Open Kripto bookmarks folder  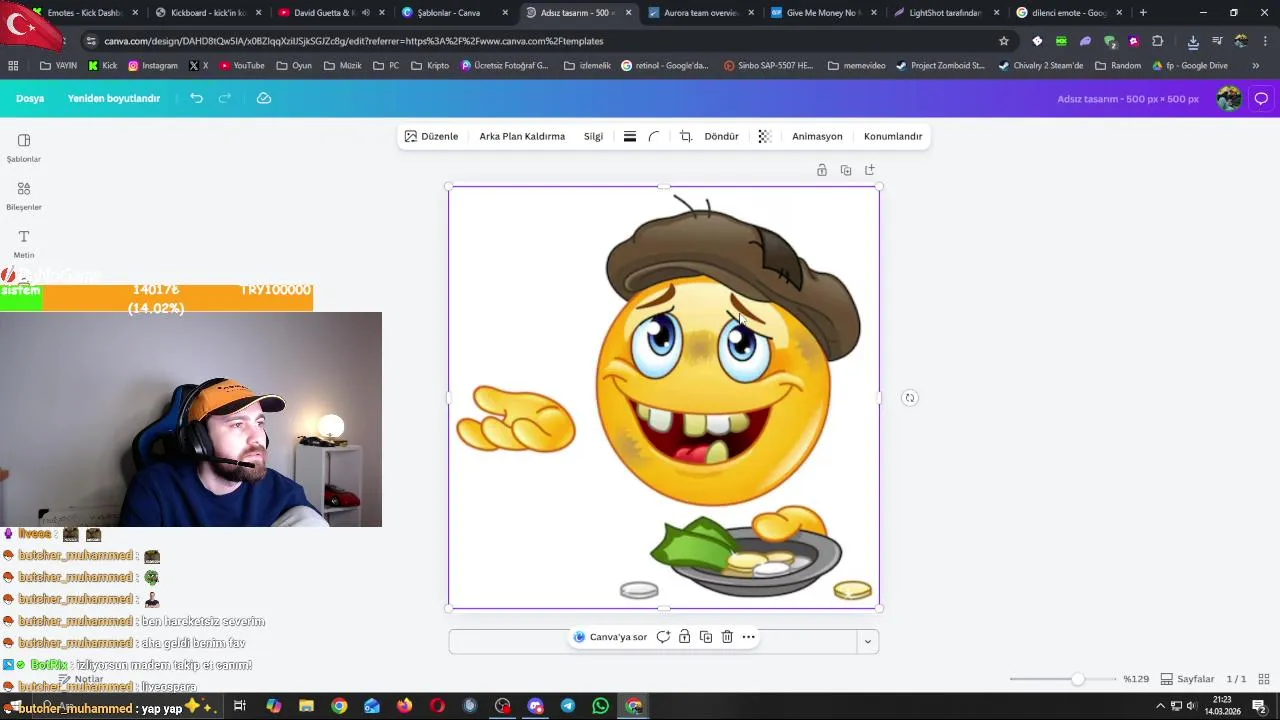(x=429, y=65)
